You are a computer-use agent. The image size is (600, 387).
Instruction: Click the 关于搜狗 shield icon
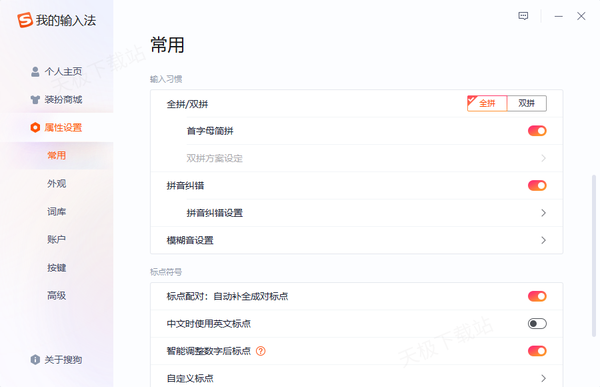[35, 360]
